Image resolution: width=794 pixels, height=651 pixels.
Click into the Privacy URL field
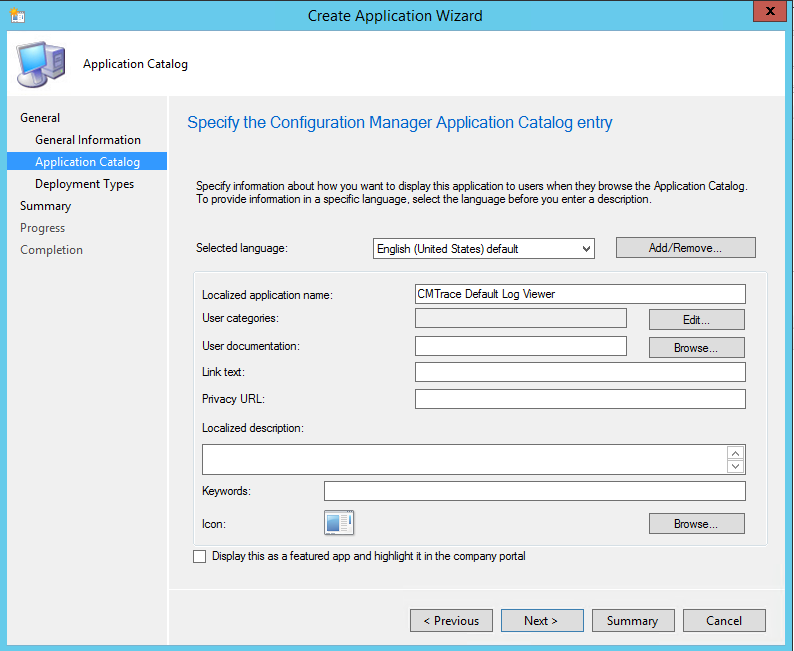[580, 399]
